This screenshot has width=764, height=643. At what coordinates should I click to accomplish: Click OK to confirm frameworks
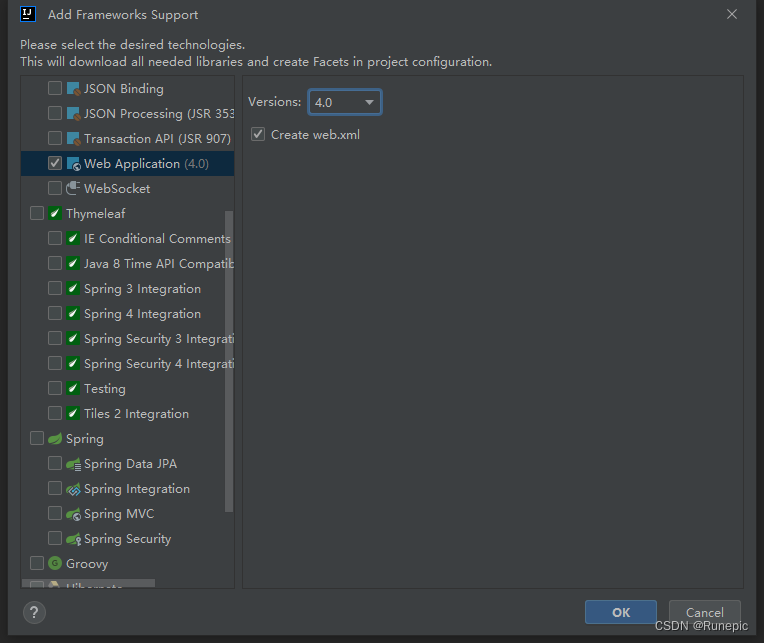click(x=620, y=612)
